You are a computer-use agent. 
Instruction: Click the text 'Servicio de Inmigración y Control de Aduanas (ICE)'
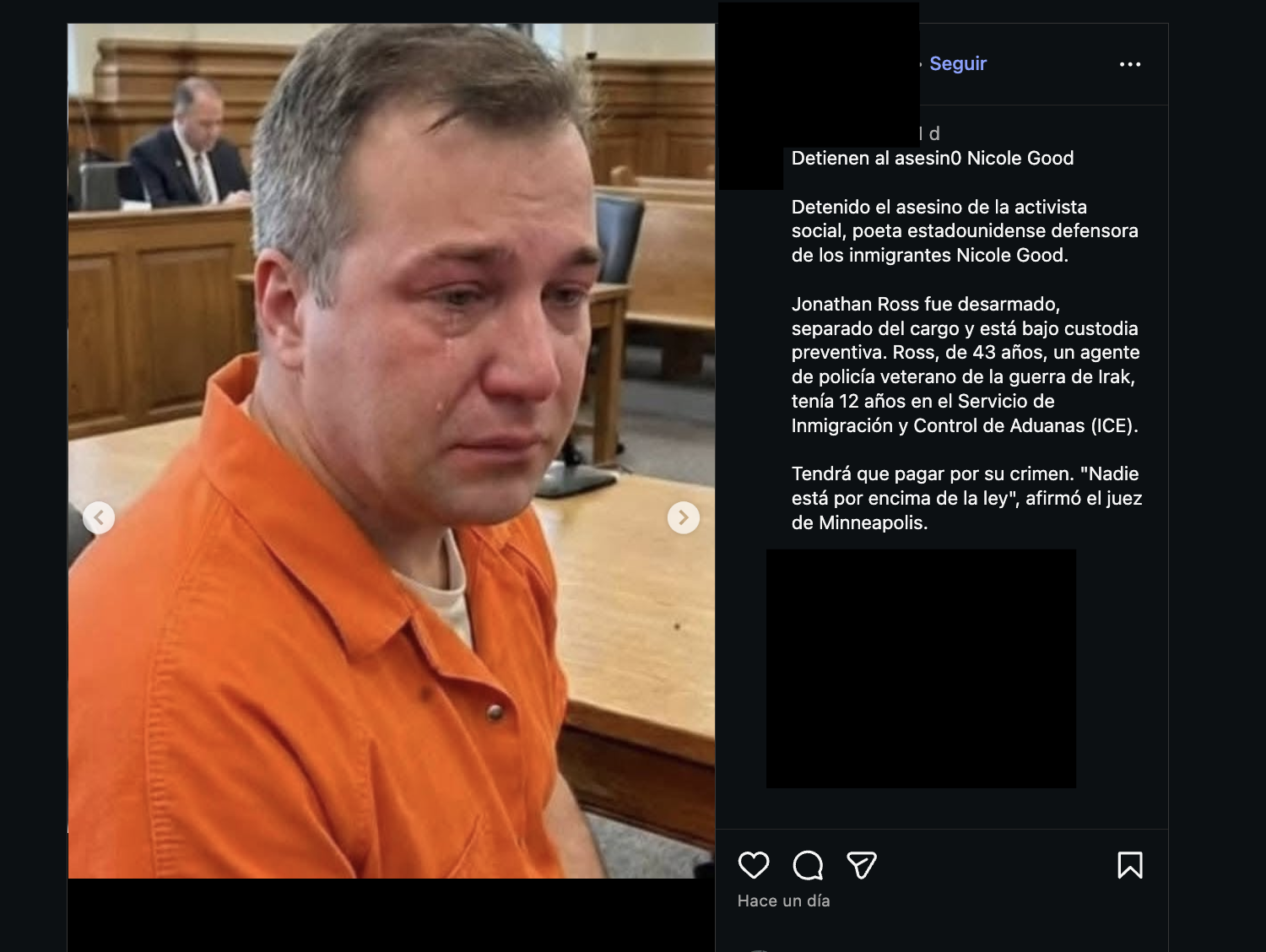pyautogui.click(x=965, y=414)
